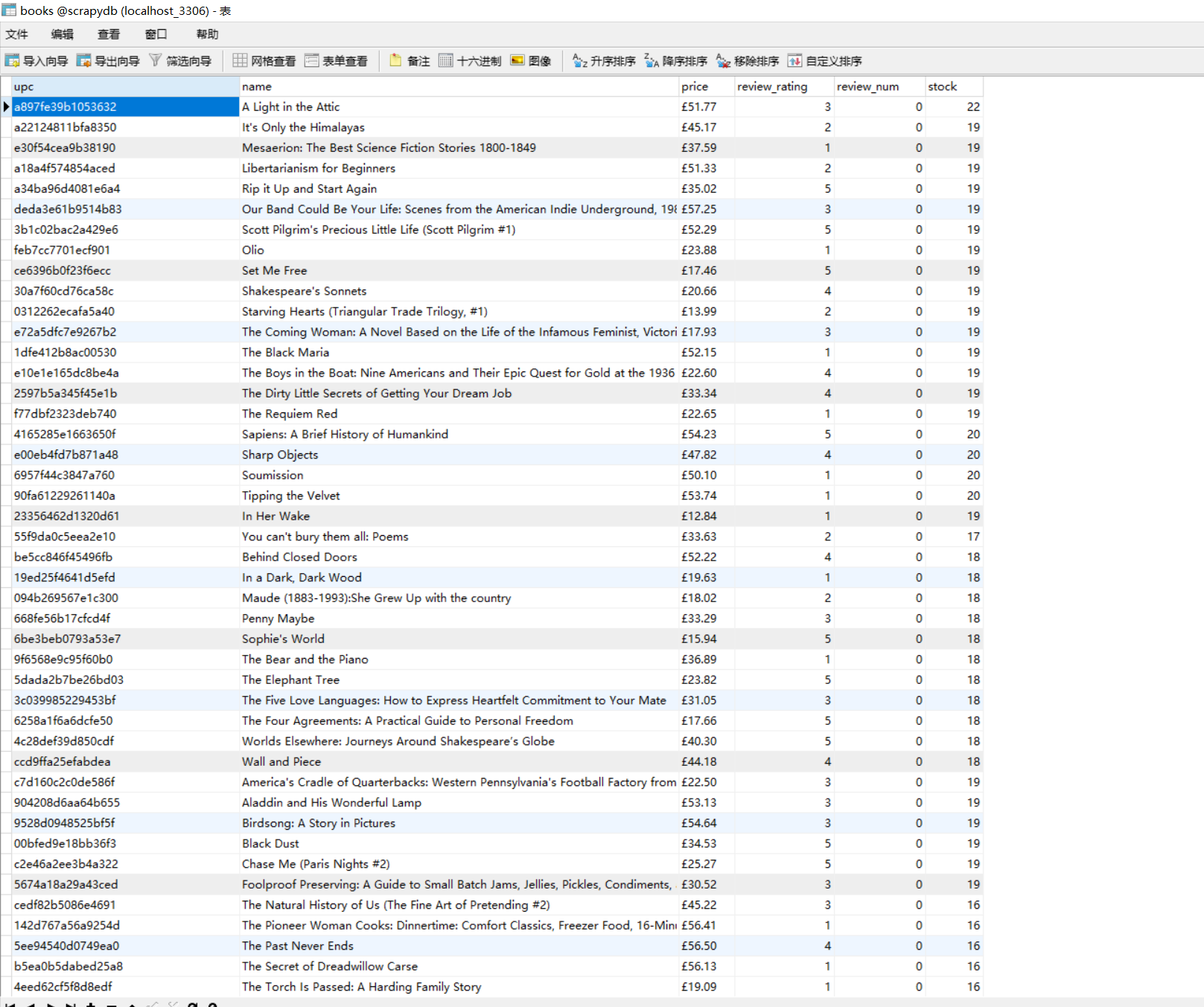Viewport: 1204px width, 1007px height.
Task: Launch the 导出向导 export wizard
Action: click(108, 61)
